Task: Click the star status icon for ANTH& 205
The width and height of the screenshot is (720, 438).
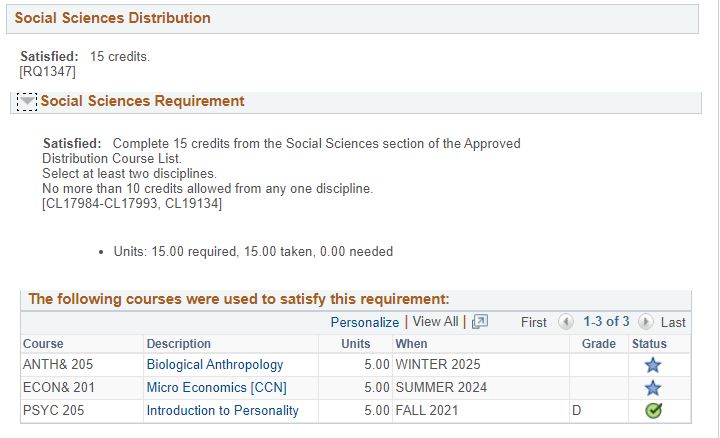Action: (x=652, y=365)
